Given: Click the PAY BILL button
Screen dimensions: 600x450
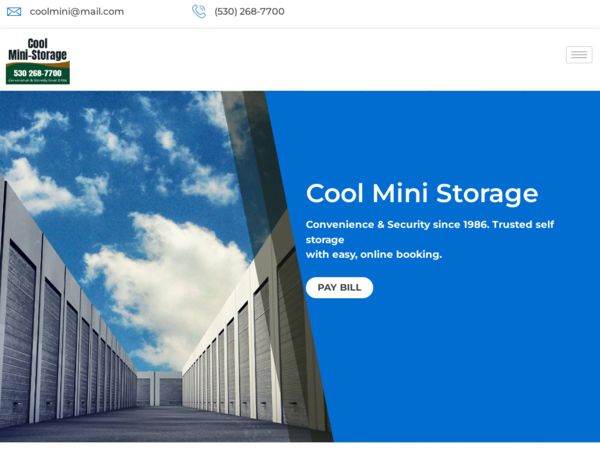Looking at the screenshot, I should click(339, 288).
